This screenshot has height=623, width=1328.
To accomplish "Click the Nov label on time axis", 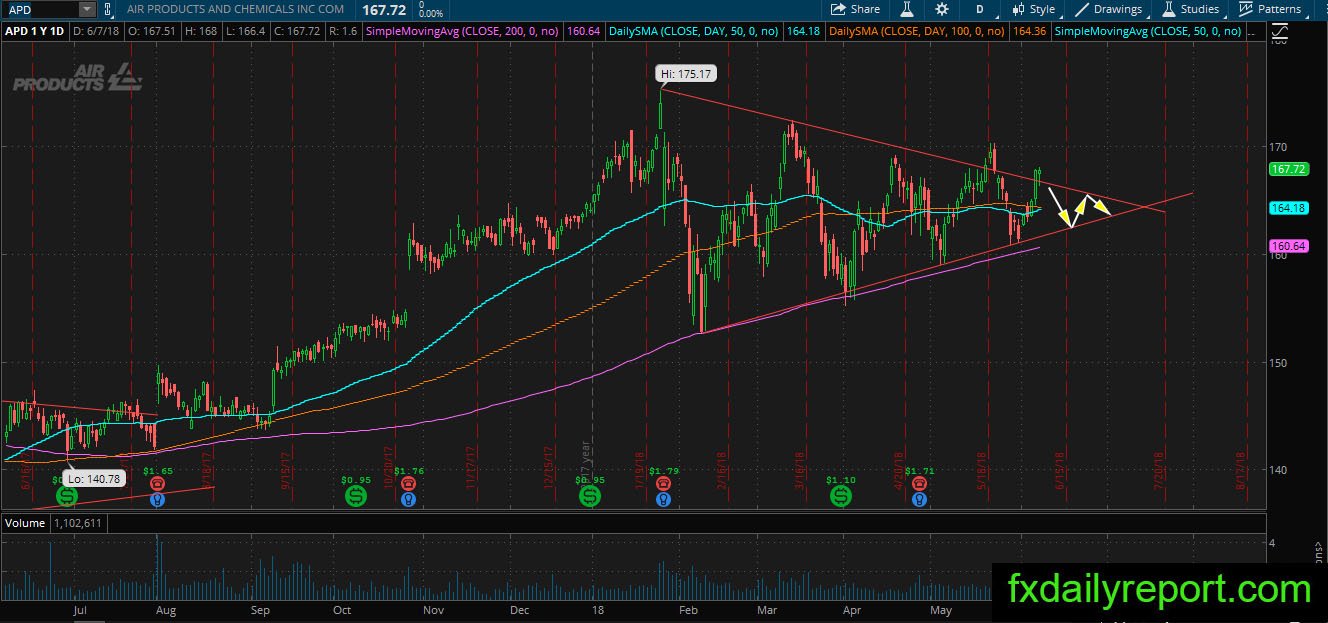I will pos(434,608).
